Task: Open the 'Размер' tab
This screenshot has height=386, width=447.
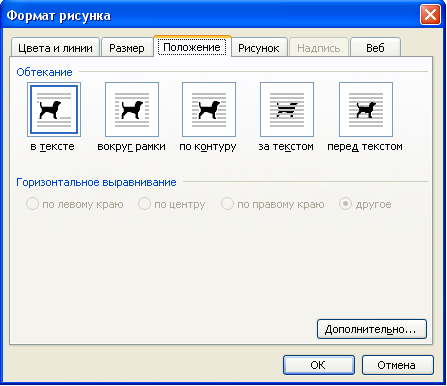Action: 127,47
